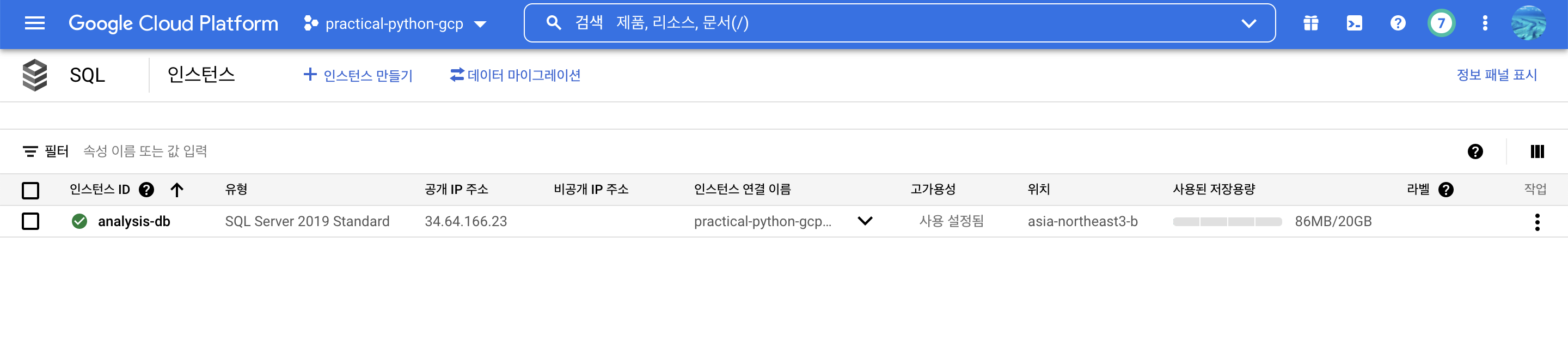
Task: Click the 인스턴스 ID column header
Action: pos(100,190)
